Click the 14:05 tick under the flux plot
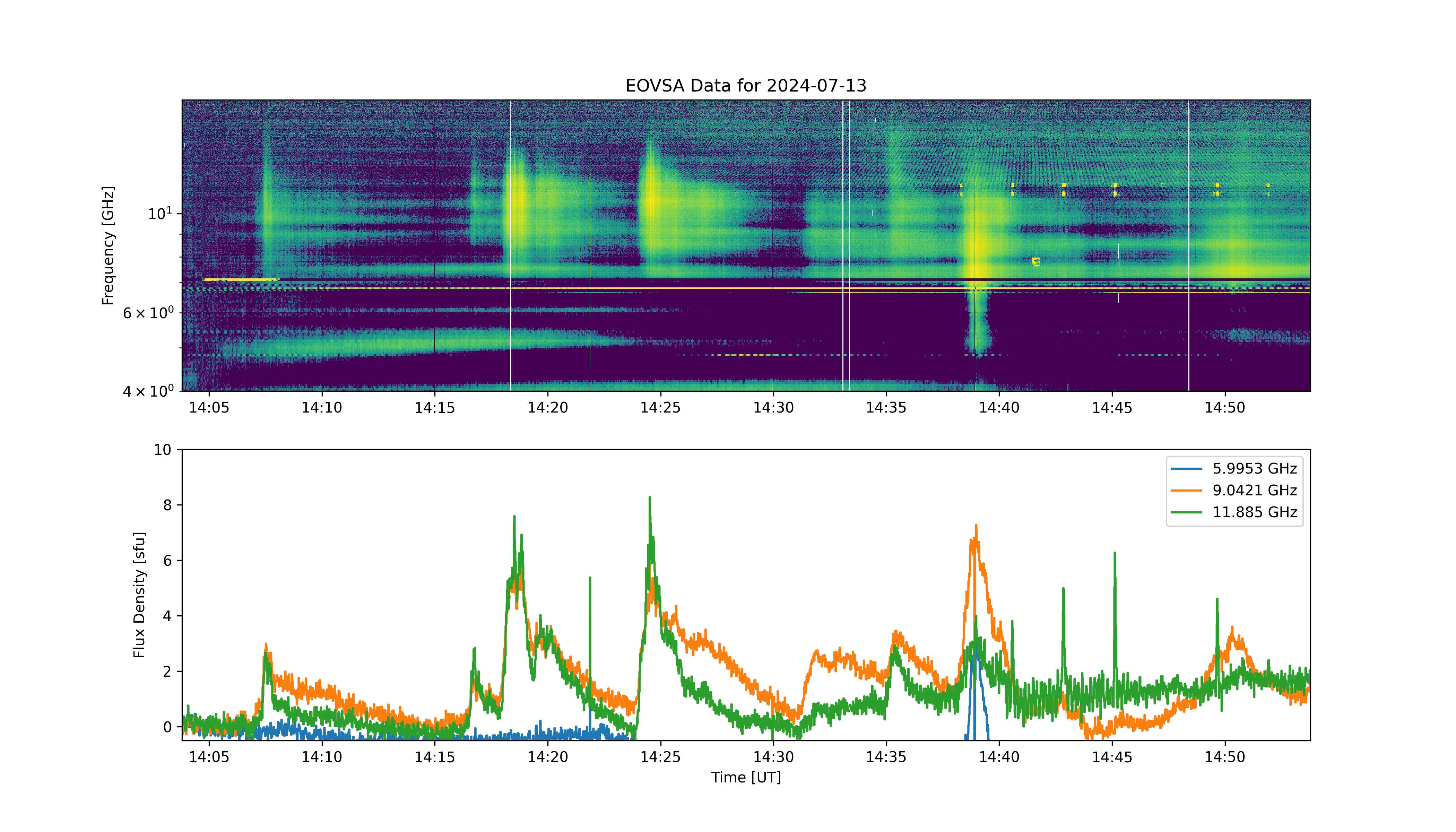1456x832 pixels. pos(209,757)
